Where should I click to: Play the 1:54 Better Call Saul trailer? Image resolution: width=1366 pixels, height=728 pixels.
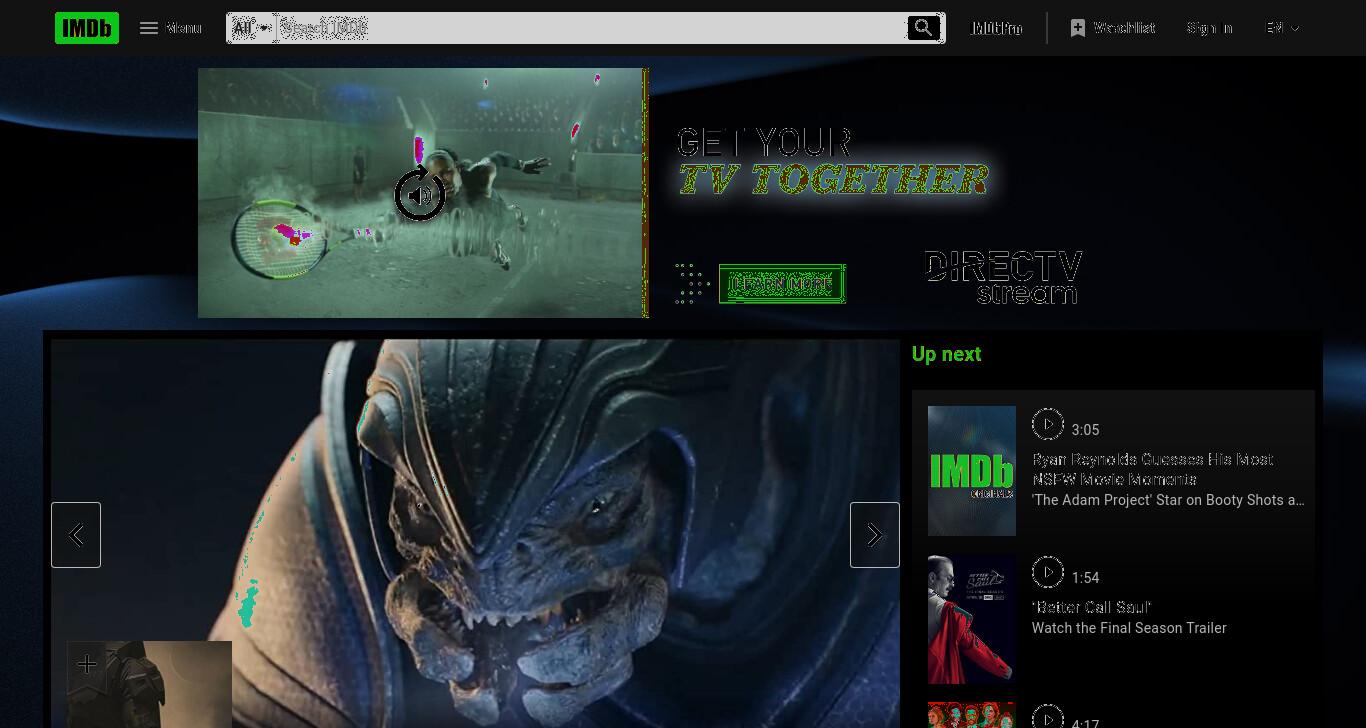click(x=1048, y=572)
